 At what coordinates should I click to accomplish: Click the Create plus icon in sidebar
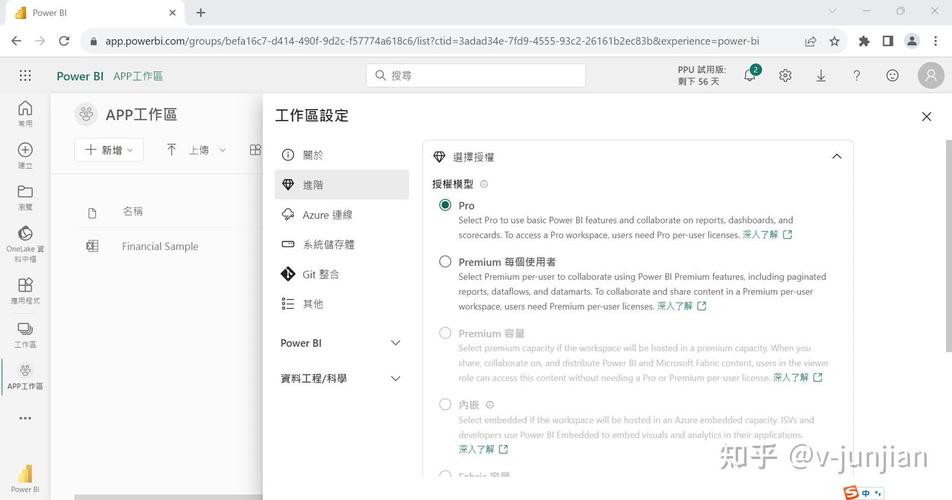pos(25,150)
